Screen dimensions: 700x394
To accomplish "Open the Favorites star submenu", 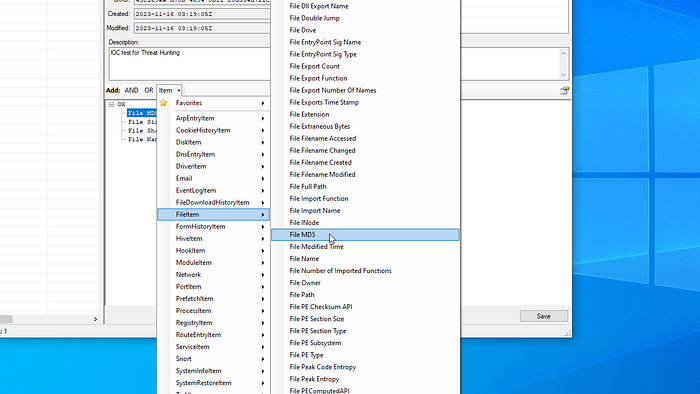I will [213, 103].
